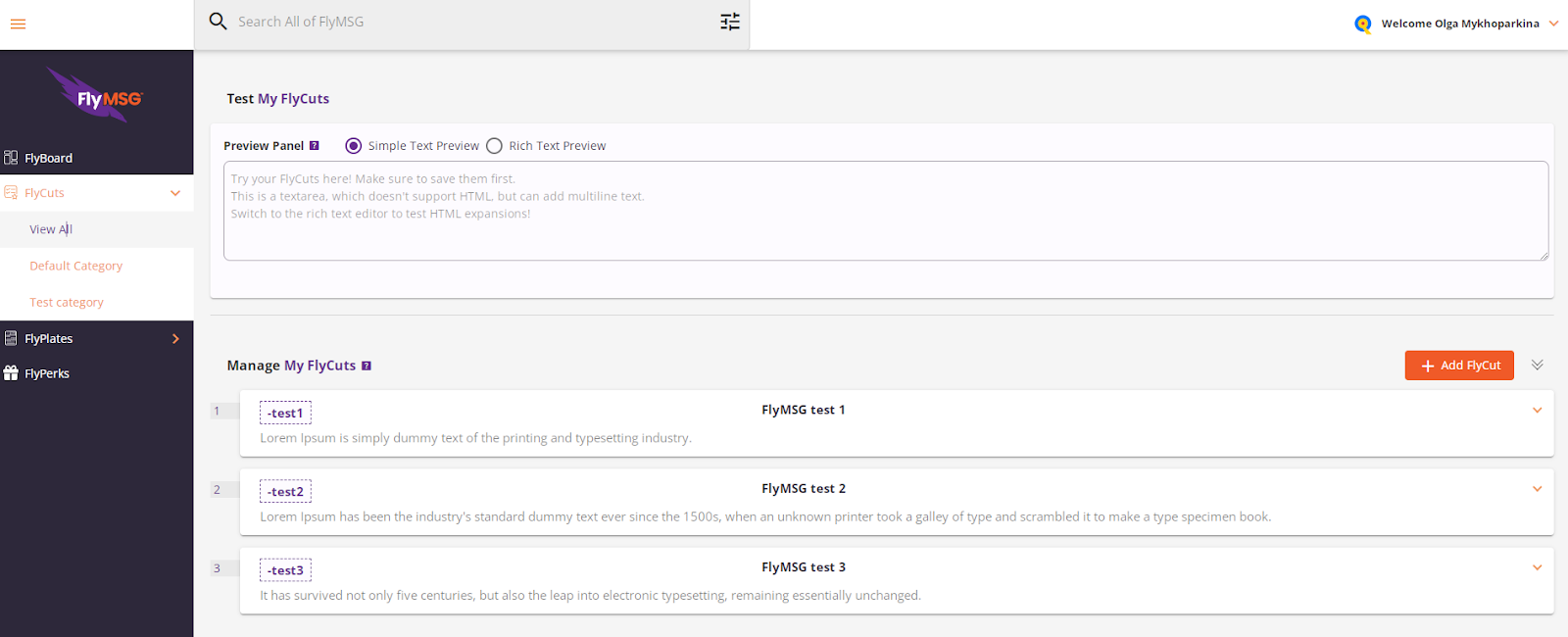Click the FlyPerks gift icon

click(x=11, y=373)
